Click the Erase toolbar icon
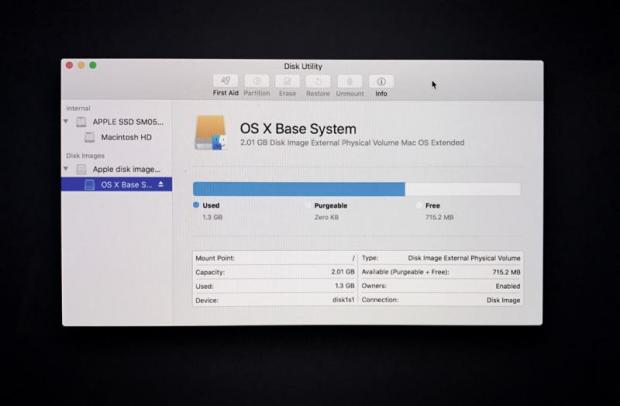The image size is (620, 406). tap(287, 82)
